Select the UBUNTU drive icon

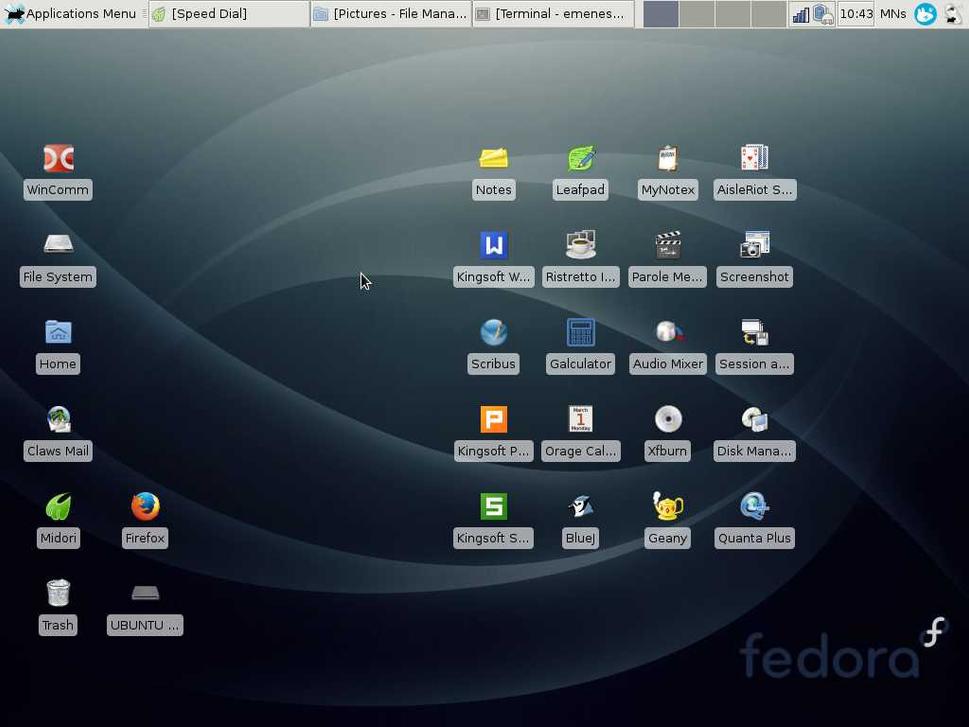pyautogui.click(x=145, y=593)
